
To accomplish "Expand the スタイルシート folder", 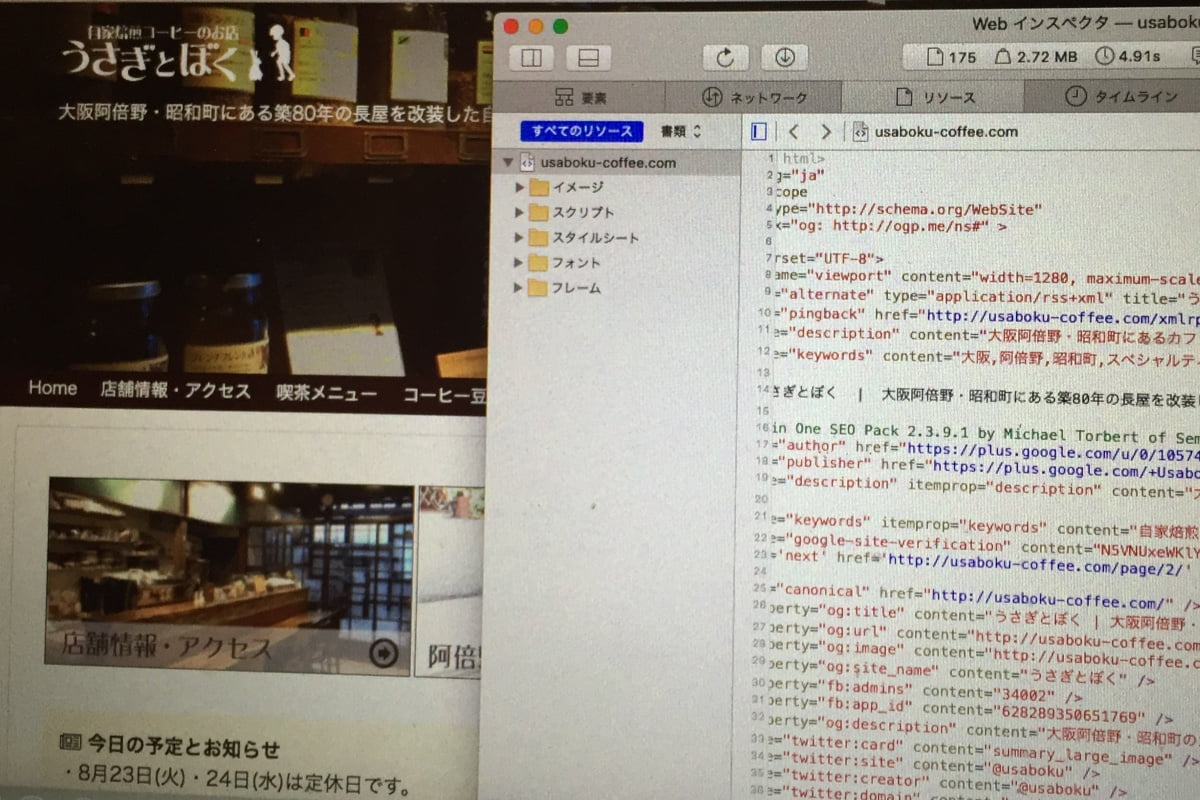I will [x=519, y=238].
